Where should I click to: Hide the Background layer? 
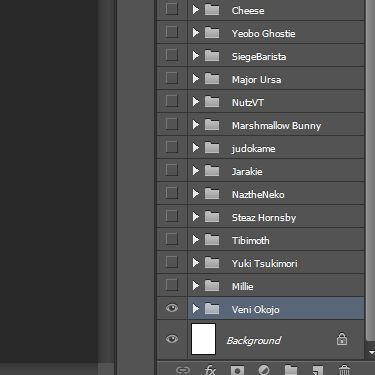pos(172,339)
